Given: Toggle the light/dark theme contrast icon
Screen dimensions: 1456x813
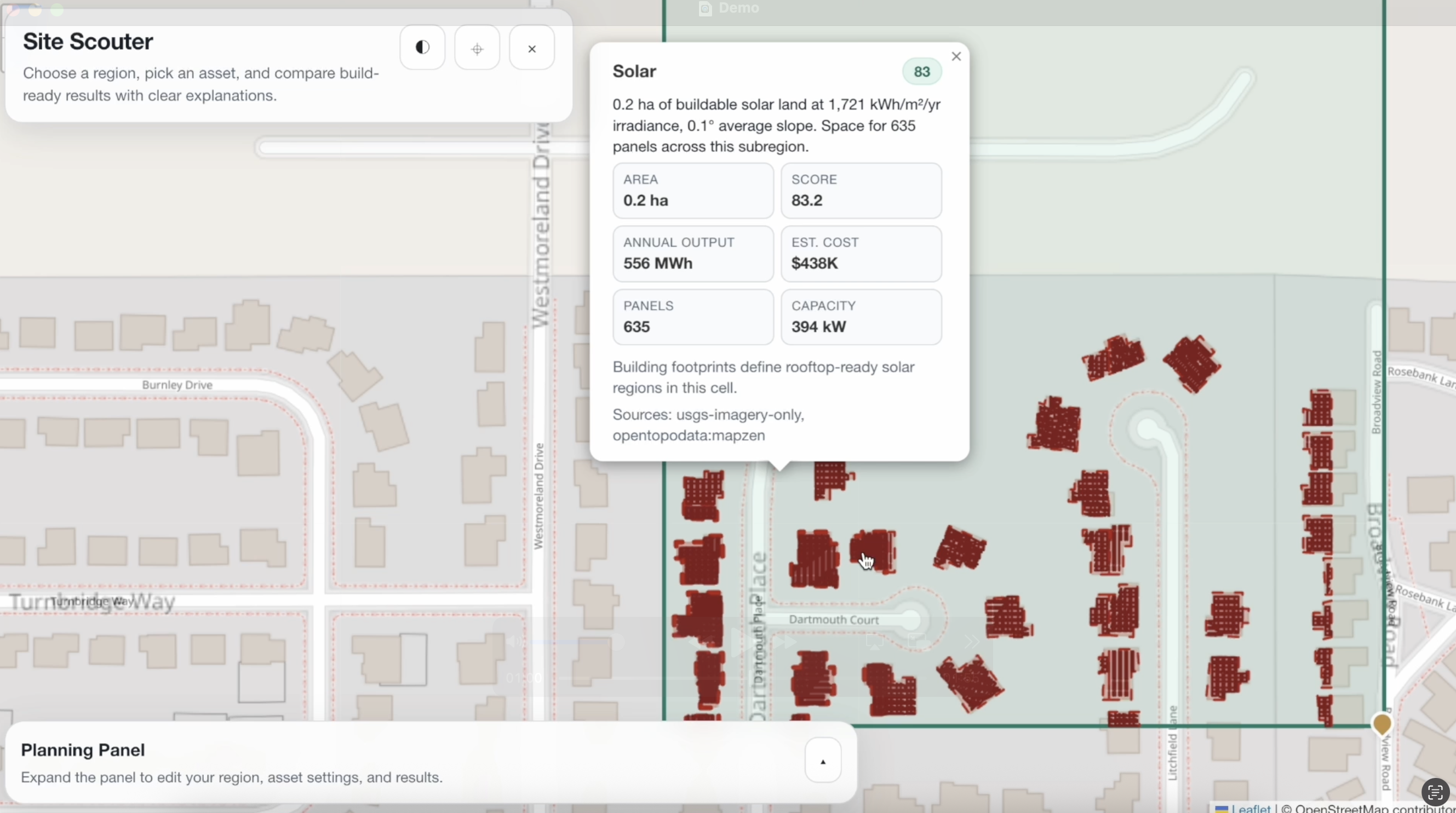Looking at the screenshot, I should tap(422, 48).
